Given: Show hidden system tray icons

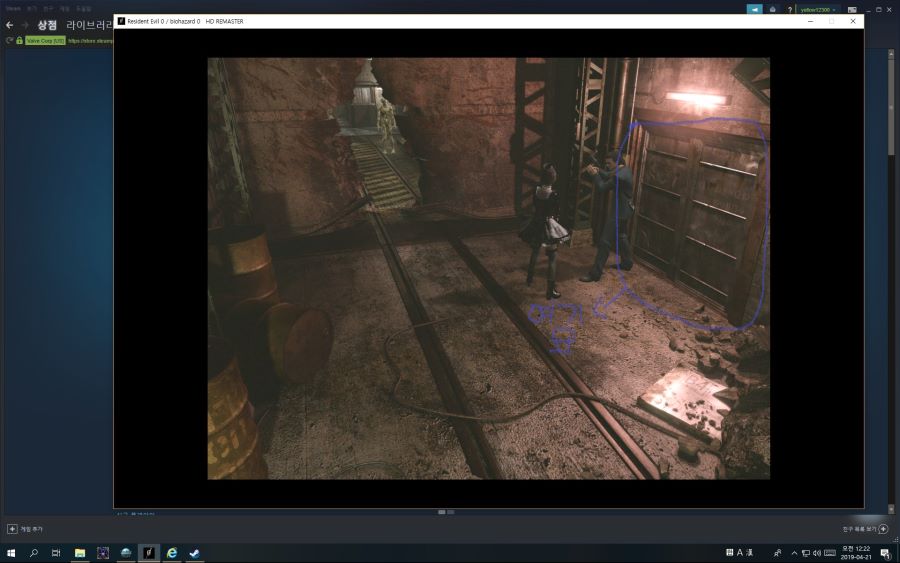Looking at the screenshot, I should click(x=795, y=553).
